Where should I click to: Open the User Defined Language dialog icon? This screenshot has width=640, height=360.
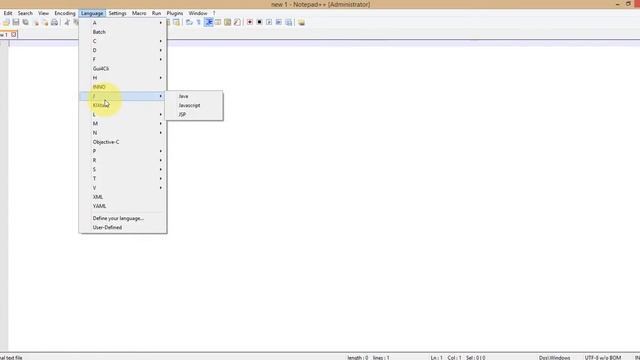point(218,22)
